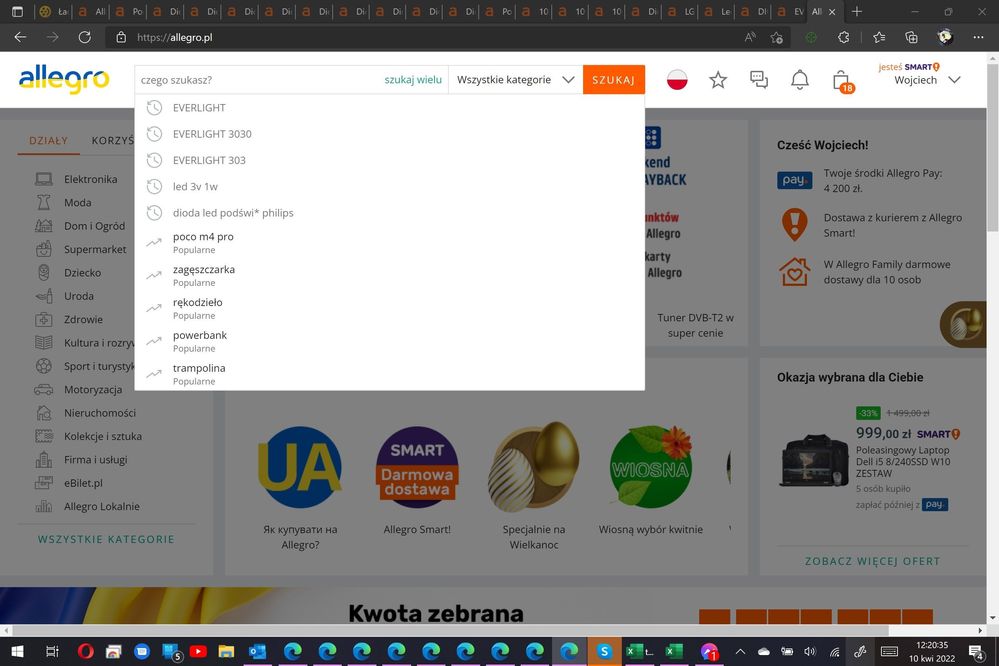Click Uroda category icon
Viewport: 999px width, 666px height.
click(43, 296)
